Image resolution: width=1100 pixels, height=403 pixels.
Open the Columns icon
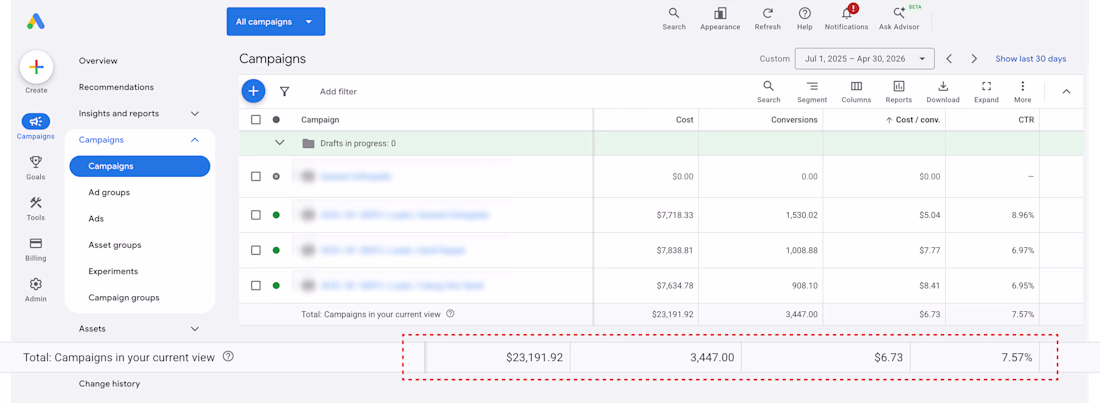click(x=856, y=86)
